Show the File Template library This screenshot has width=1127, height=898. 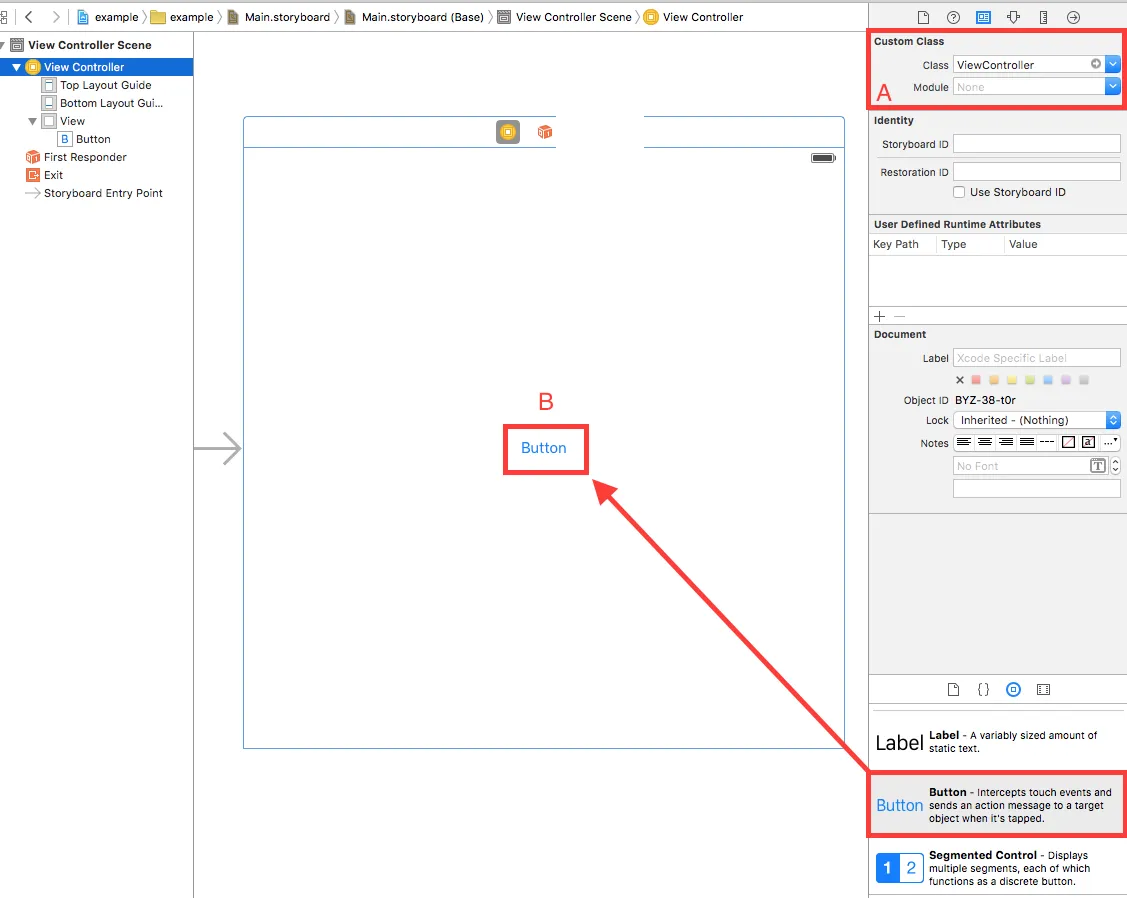pyautogui.click(x=953, y=689)
